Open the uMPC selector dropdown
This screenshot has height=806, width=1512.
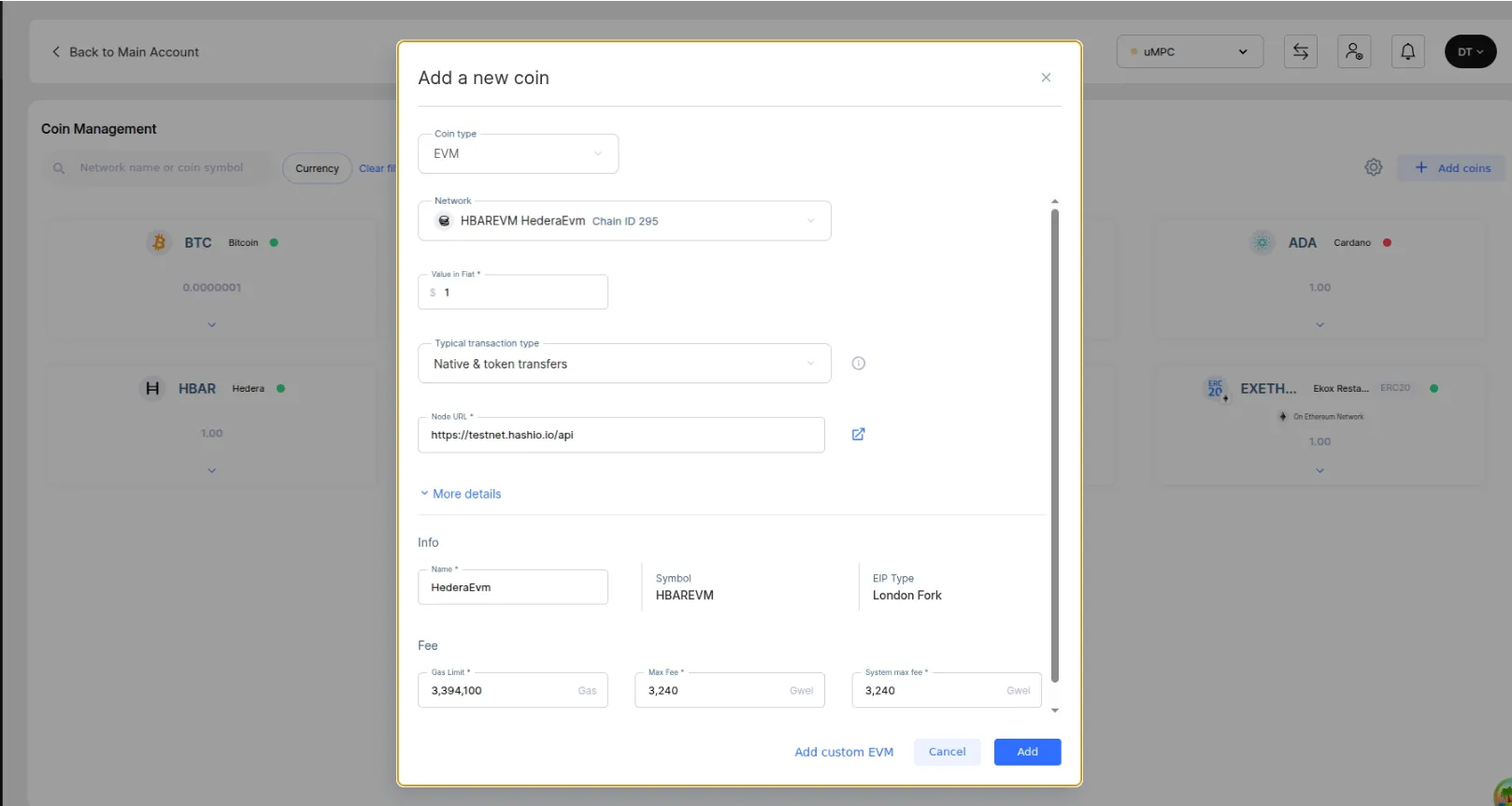tap(1190, 51)
